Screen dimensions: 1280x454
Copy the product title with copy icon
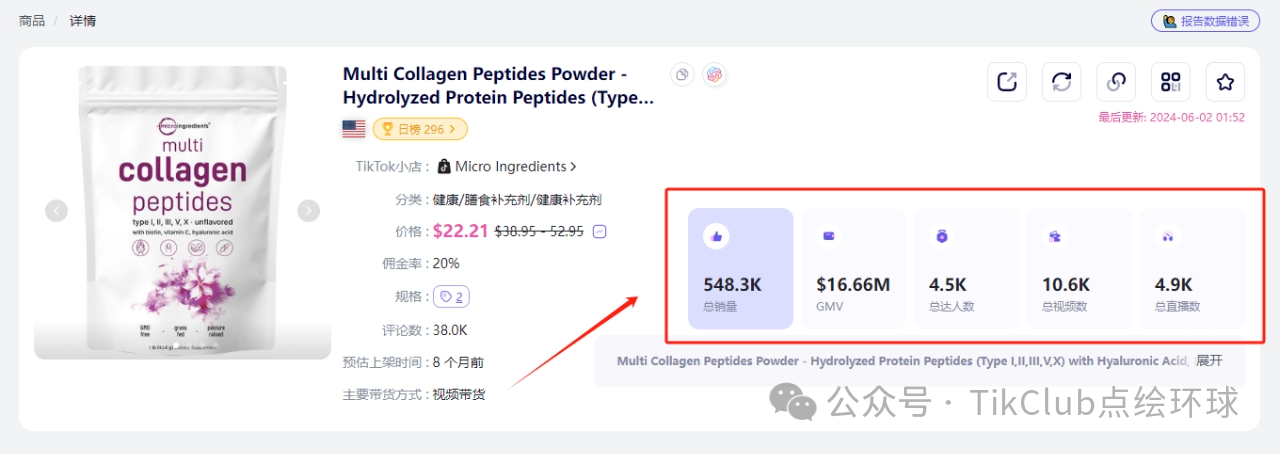point(682,74)
